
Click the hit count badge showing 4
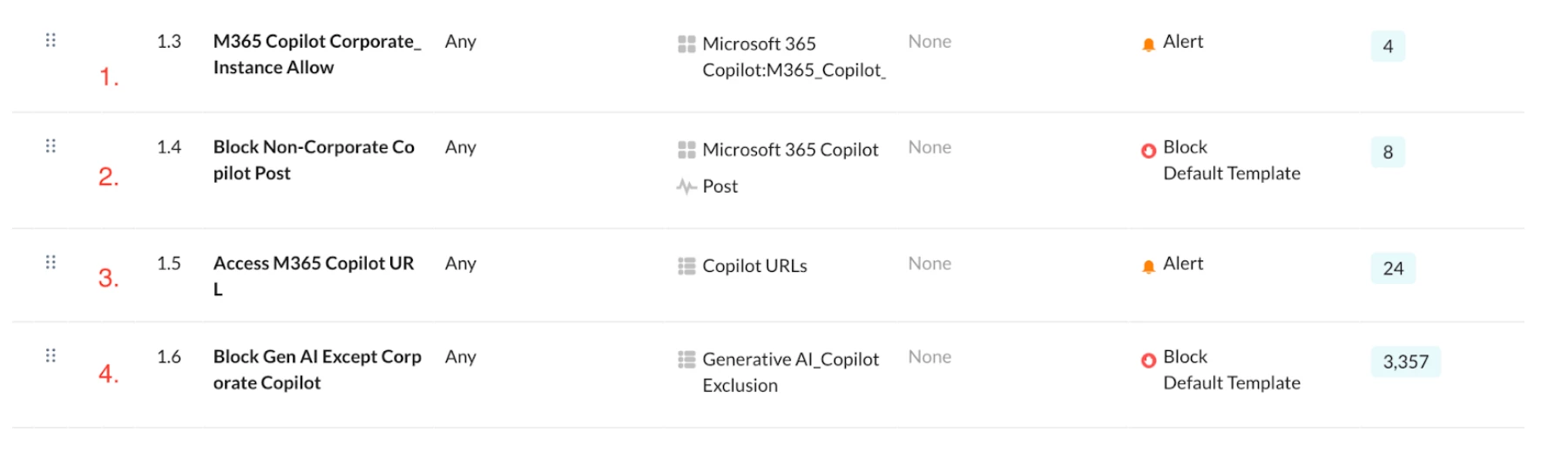[1388, 46]
